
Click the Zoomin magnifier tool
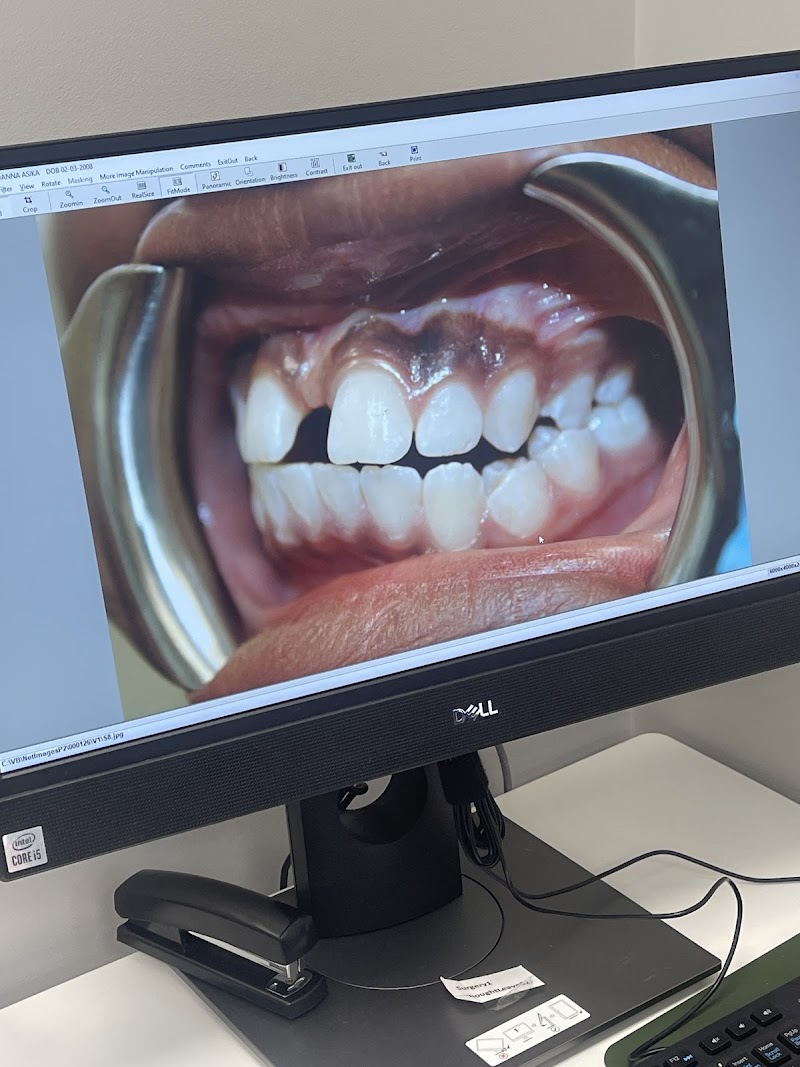tap(71, 199)
